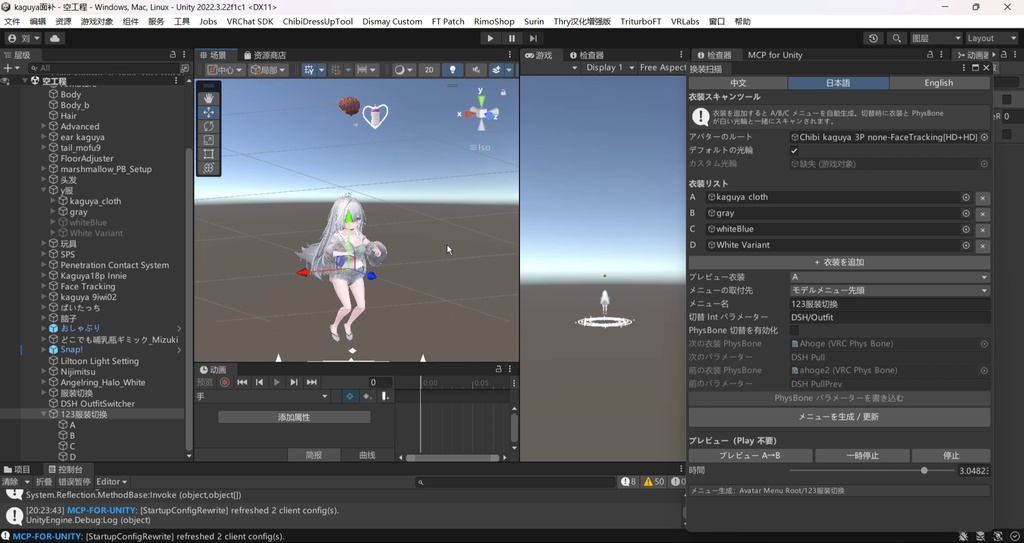Switch to the 项目 tab
Viewport: 1024px width, 543px height.
pos(18,469)
